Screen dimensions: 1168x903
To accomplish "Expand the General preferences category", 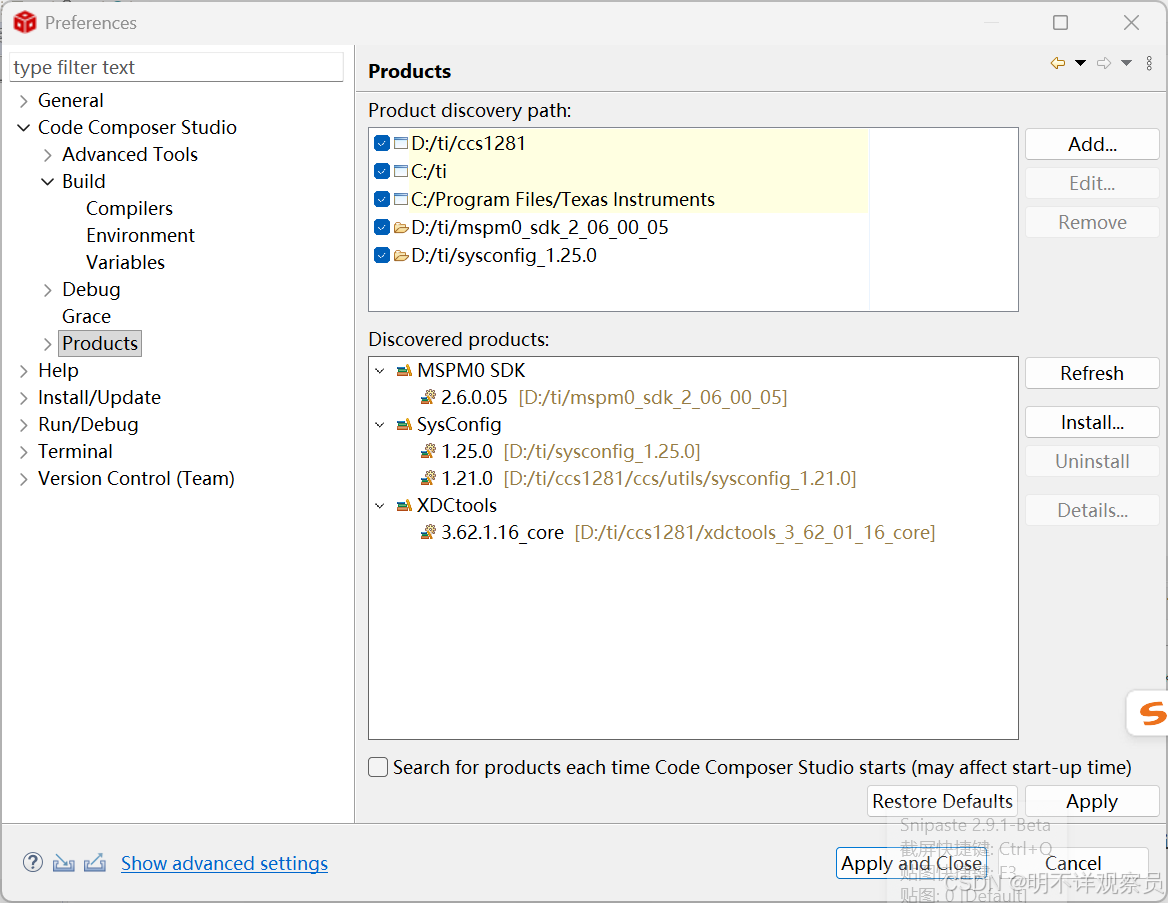I will [24, 101].
